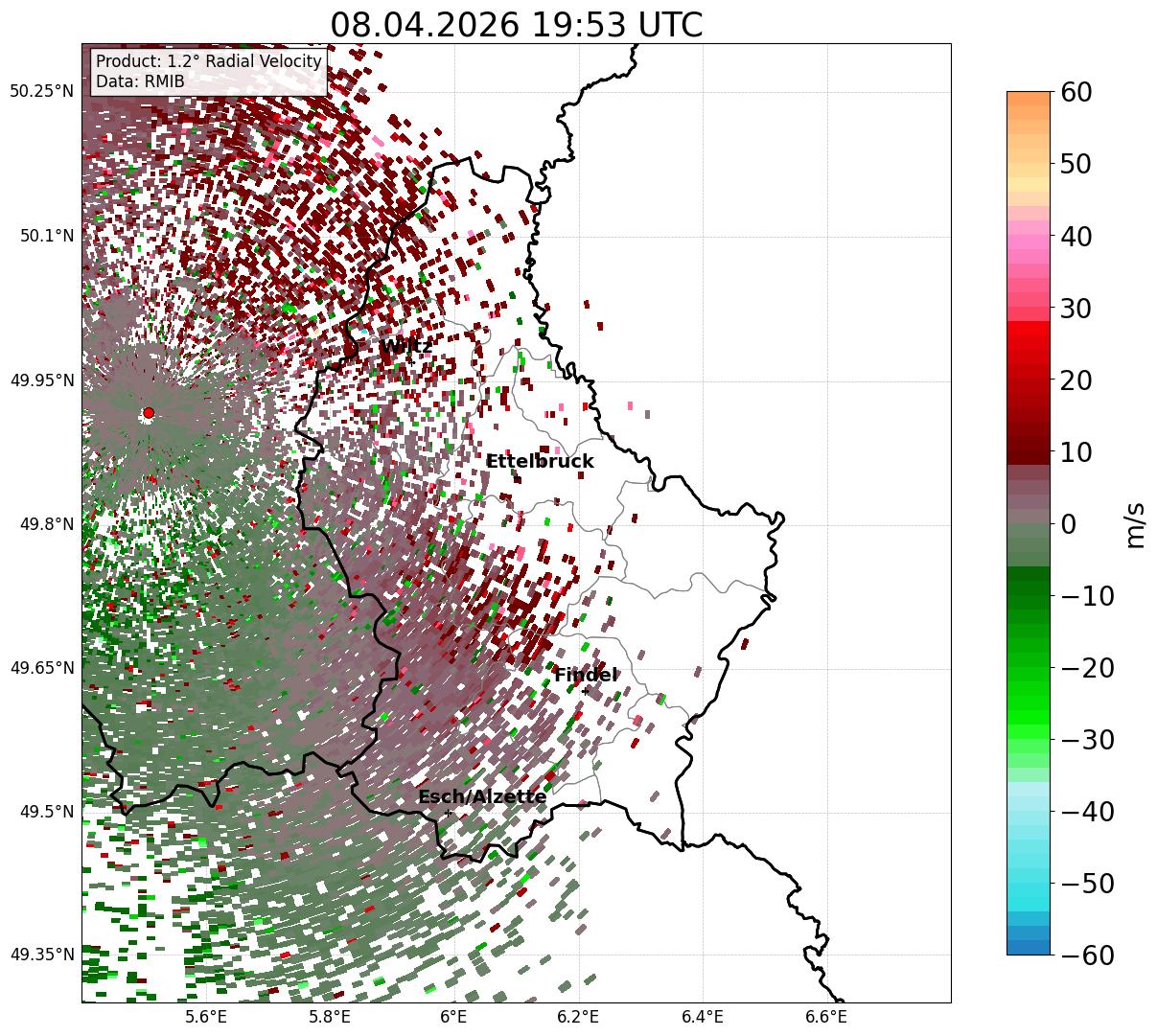Select the Ettelbruck town label
The height and width of the screenshot is (1036, 1157).
pyautogui.click(x=540, y=462)
